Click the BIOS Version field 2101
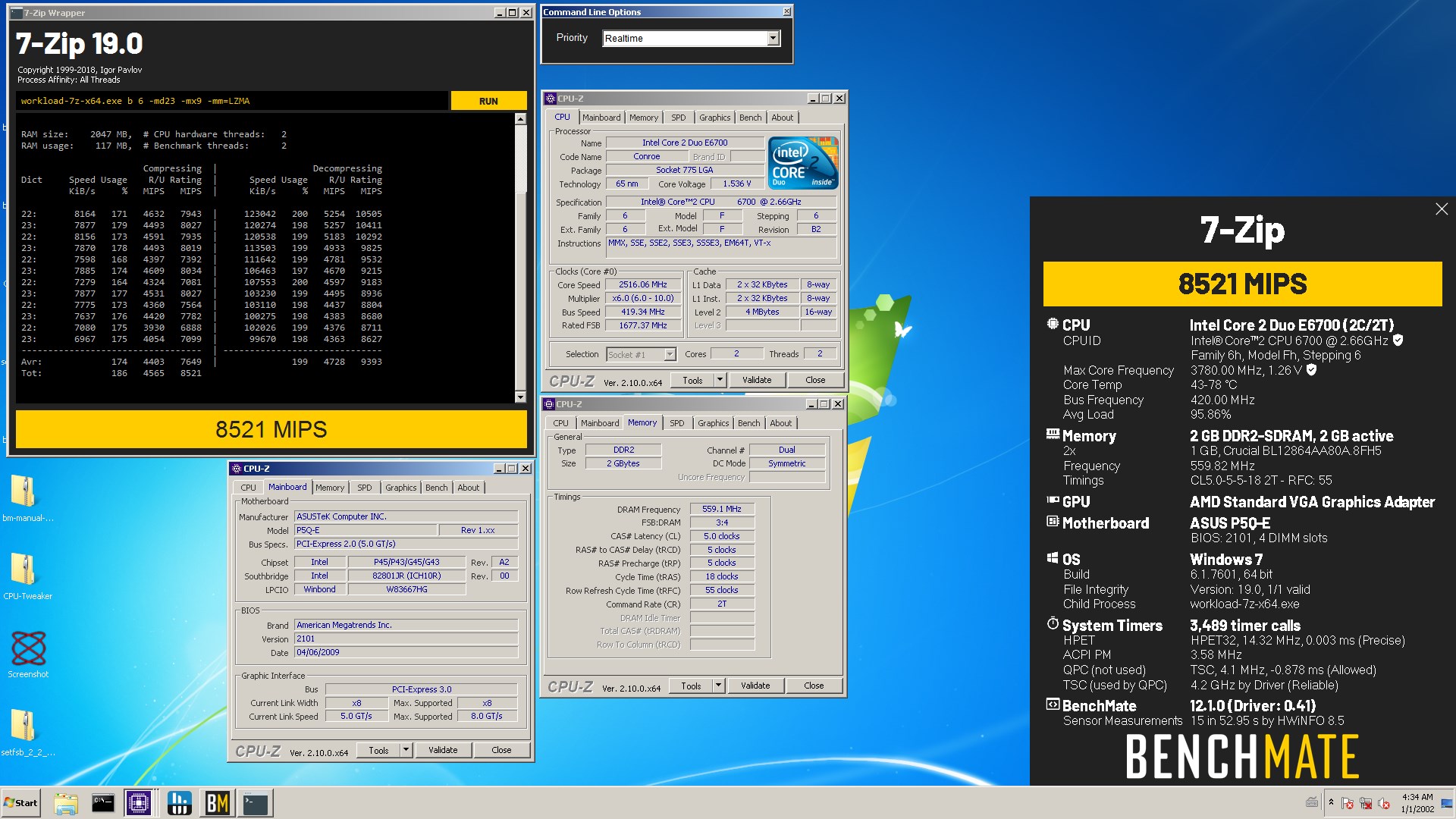Screen dimensions: 1456x819 tap(406, 639)
